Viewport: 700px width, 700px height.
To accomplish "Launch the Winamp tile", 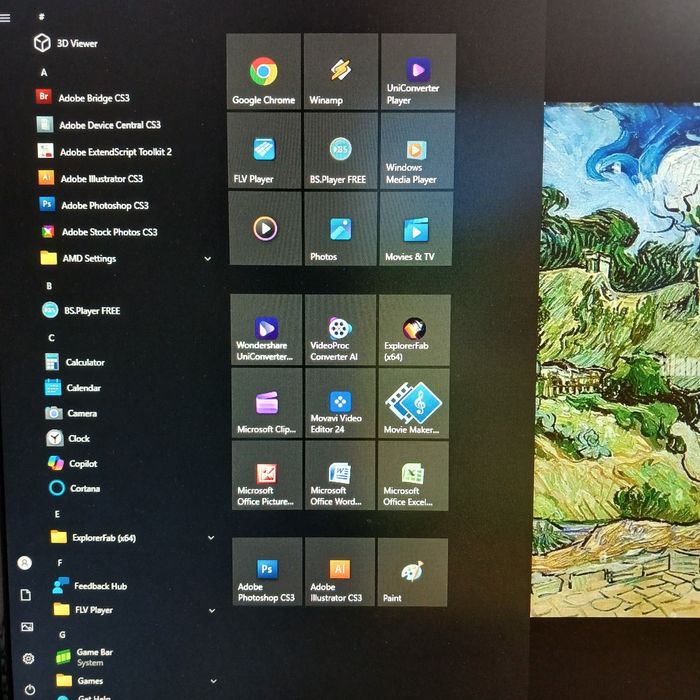I will point(341,71).
